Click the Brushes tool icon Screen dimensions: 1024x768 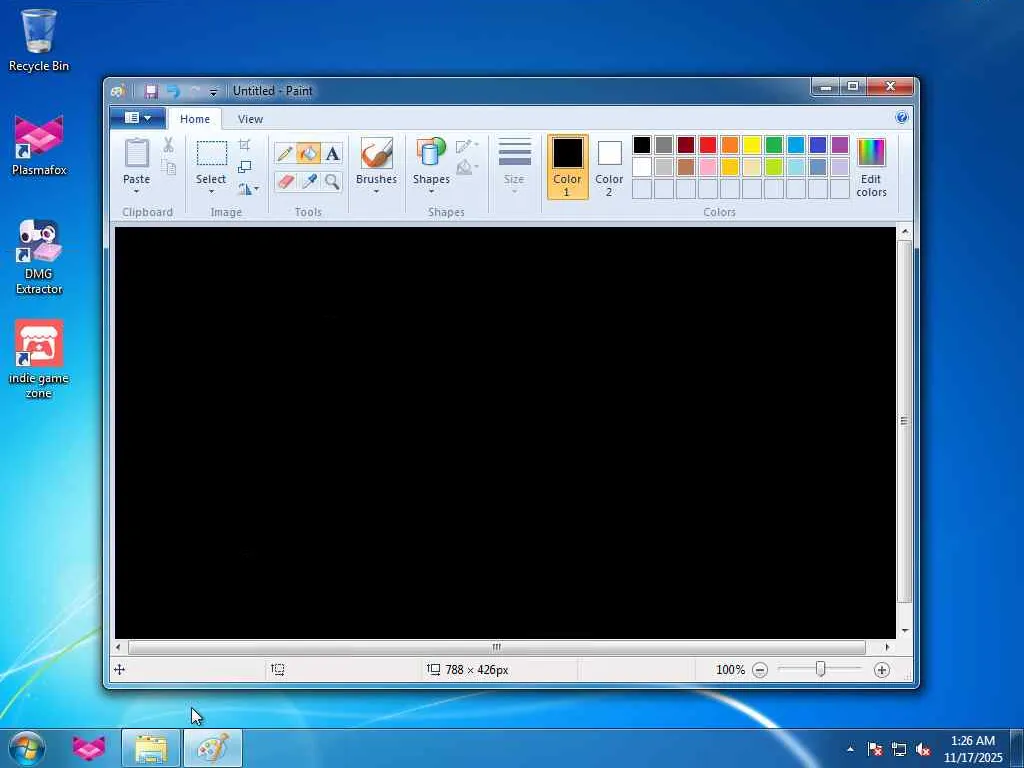tap(376, 153)
